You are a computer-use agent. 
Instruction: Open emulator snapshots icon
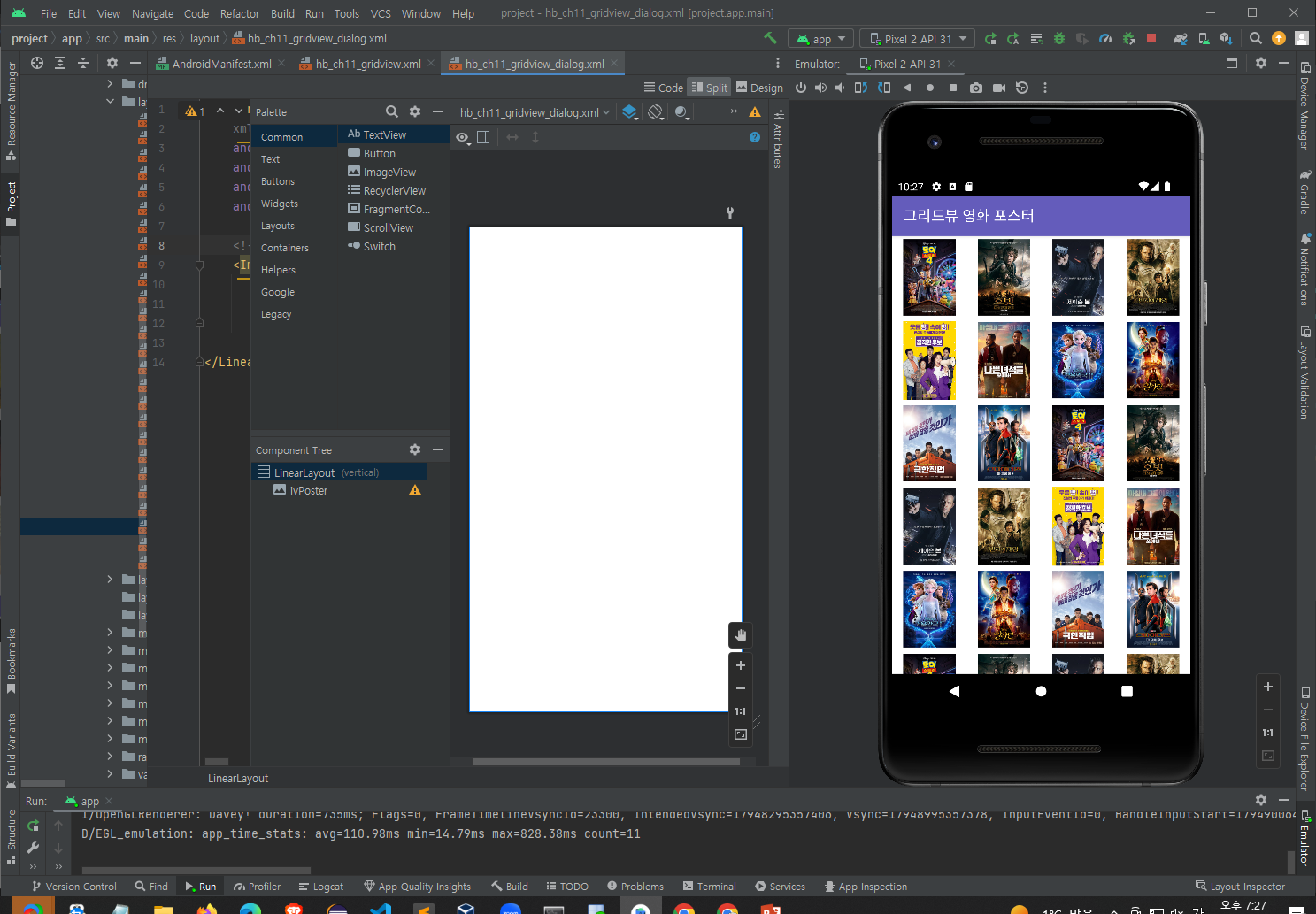pos(1021,88)
